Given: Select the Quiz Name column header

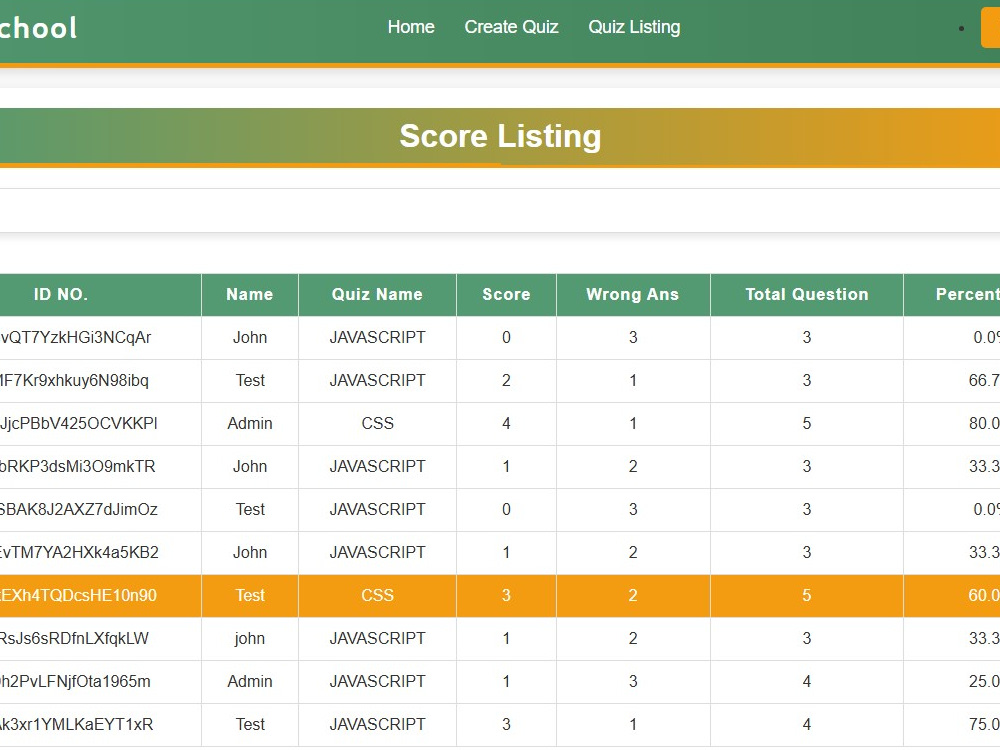Looking at the screenshot, I should coord(377,294).
